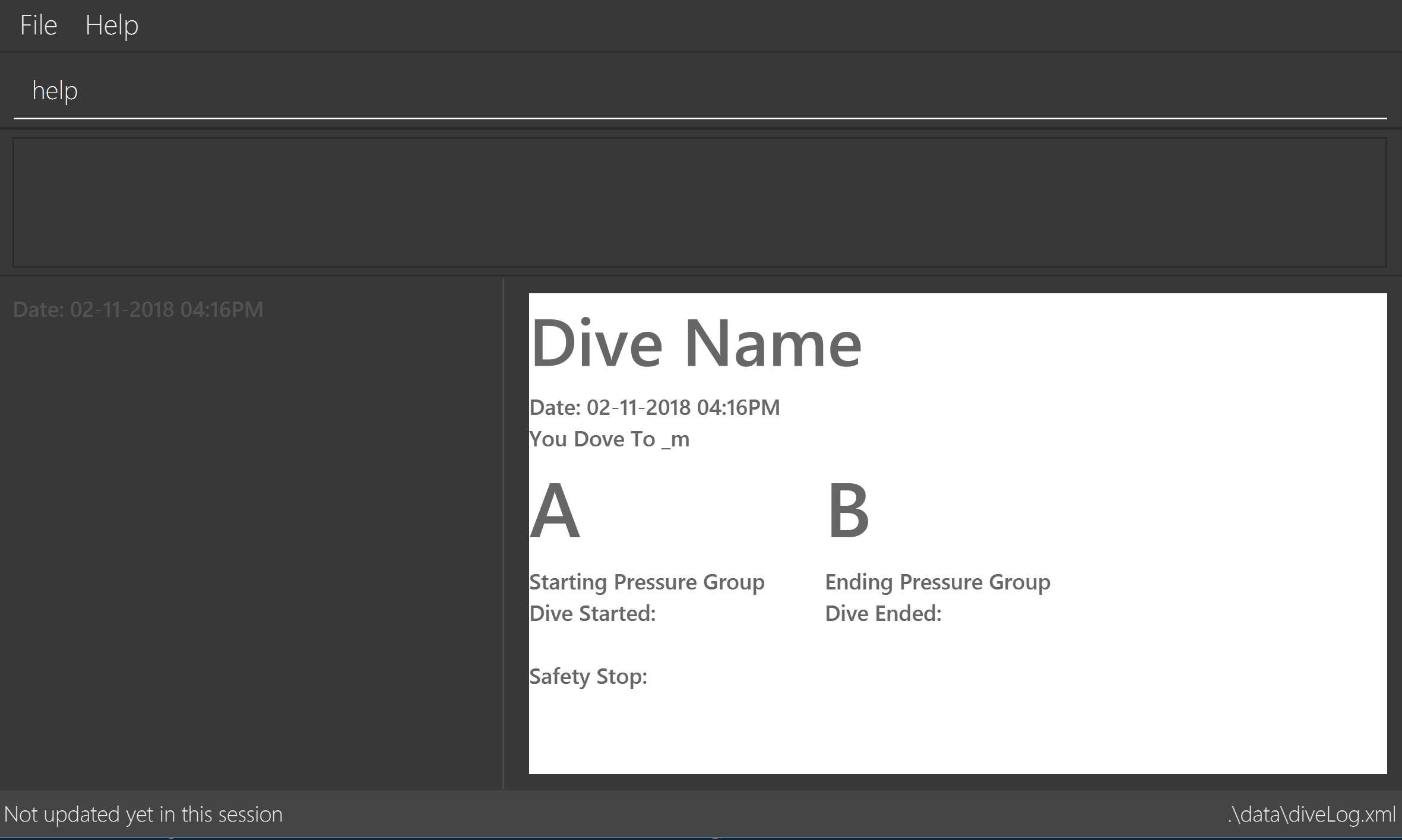The height and width of the screenshot is (840, 1402).
Task: Open the Help menu
Action: tap(112, 25)
